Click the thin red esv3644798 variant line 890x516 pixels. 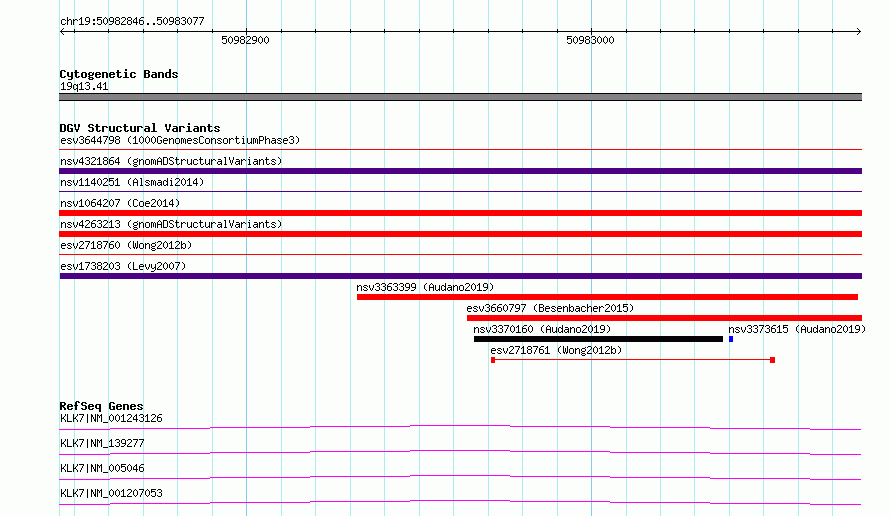point(460,150)
